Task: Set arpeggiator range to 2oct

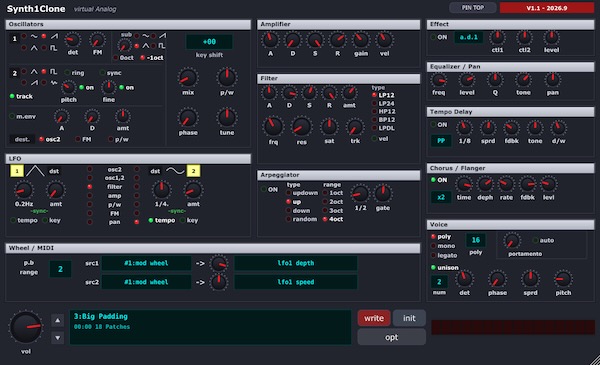Action: click(x=325, y=202)
